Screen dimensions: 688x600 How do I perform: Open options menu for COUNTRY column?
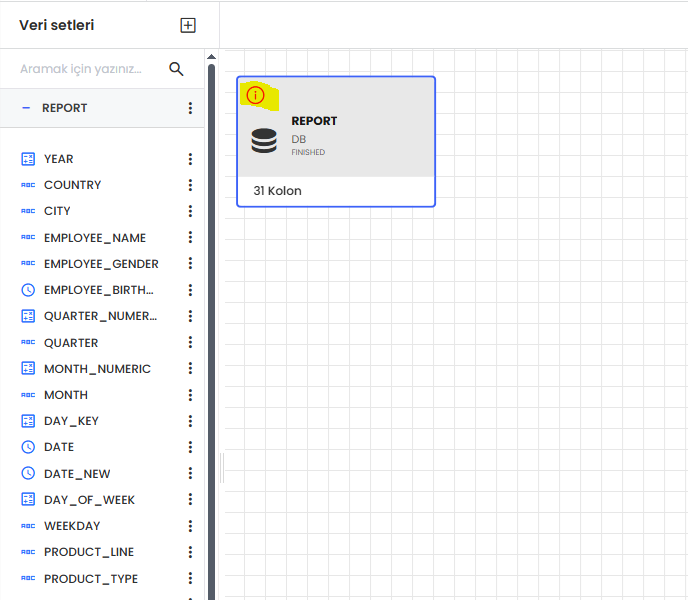click(x=190, y=185)
